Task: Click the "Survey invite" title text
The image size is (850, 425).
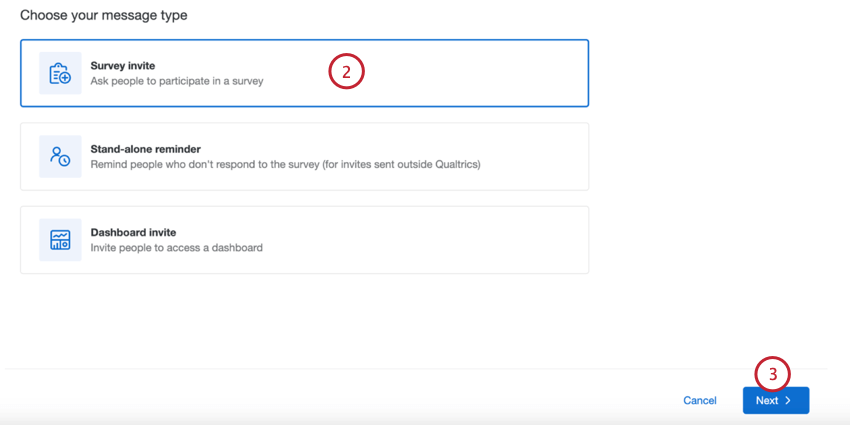Action: [x=123, y=66]
